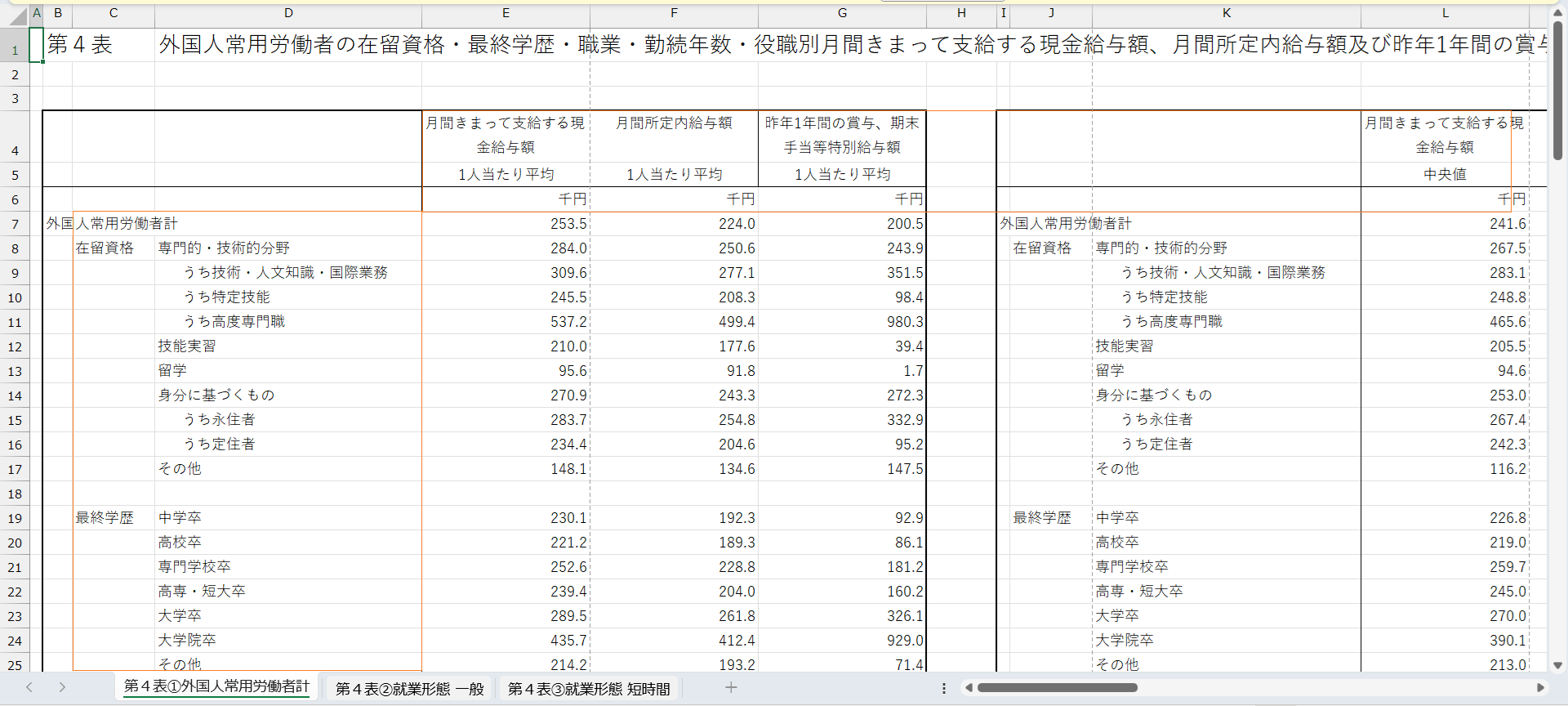Image resolution: width=1568 pixels, height=706 pixels.
Task: Select row 19 header
Action: click(15, 519)
